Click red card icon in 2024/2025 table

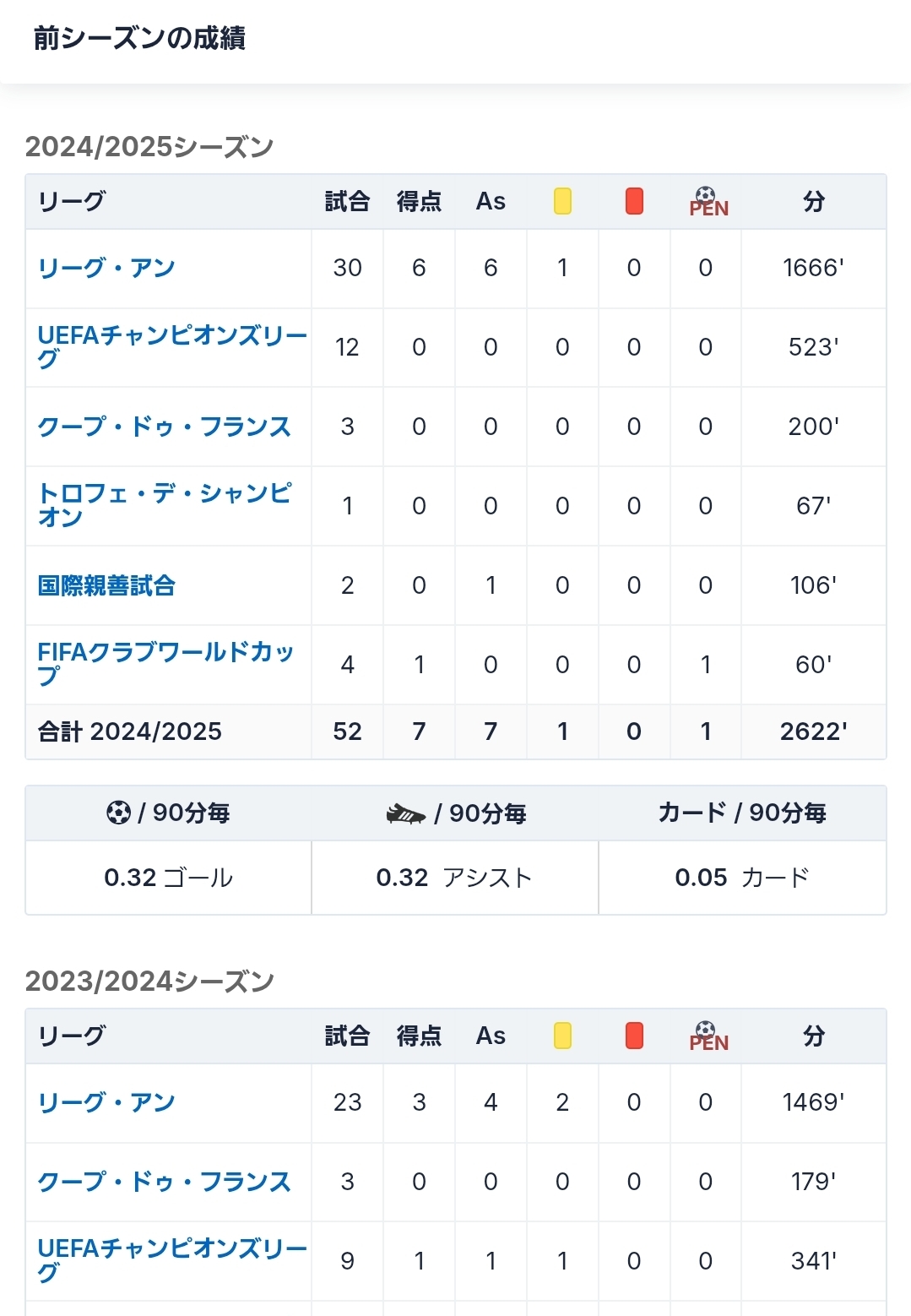(634, 201)
